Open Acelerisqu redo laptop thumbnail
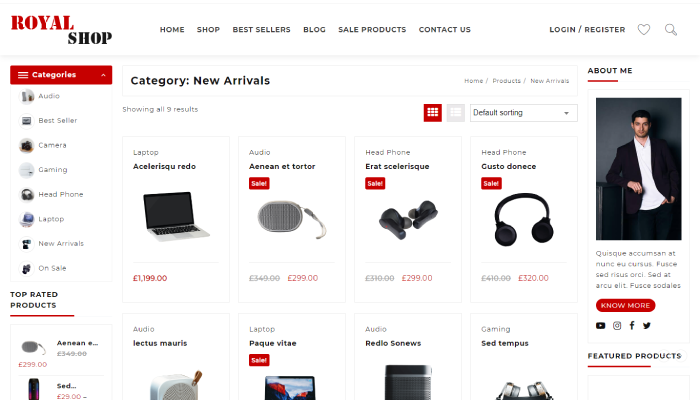The image size is (700, 400). [x=176, y=217]
